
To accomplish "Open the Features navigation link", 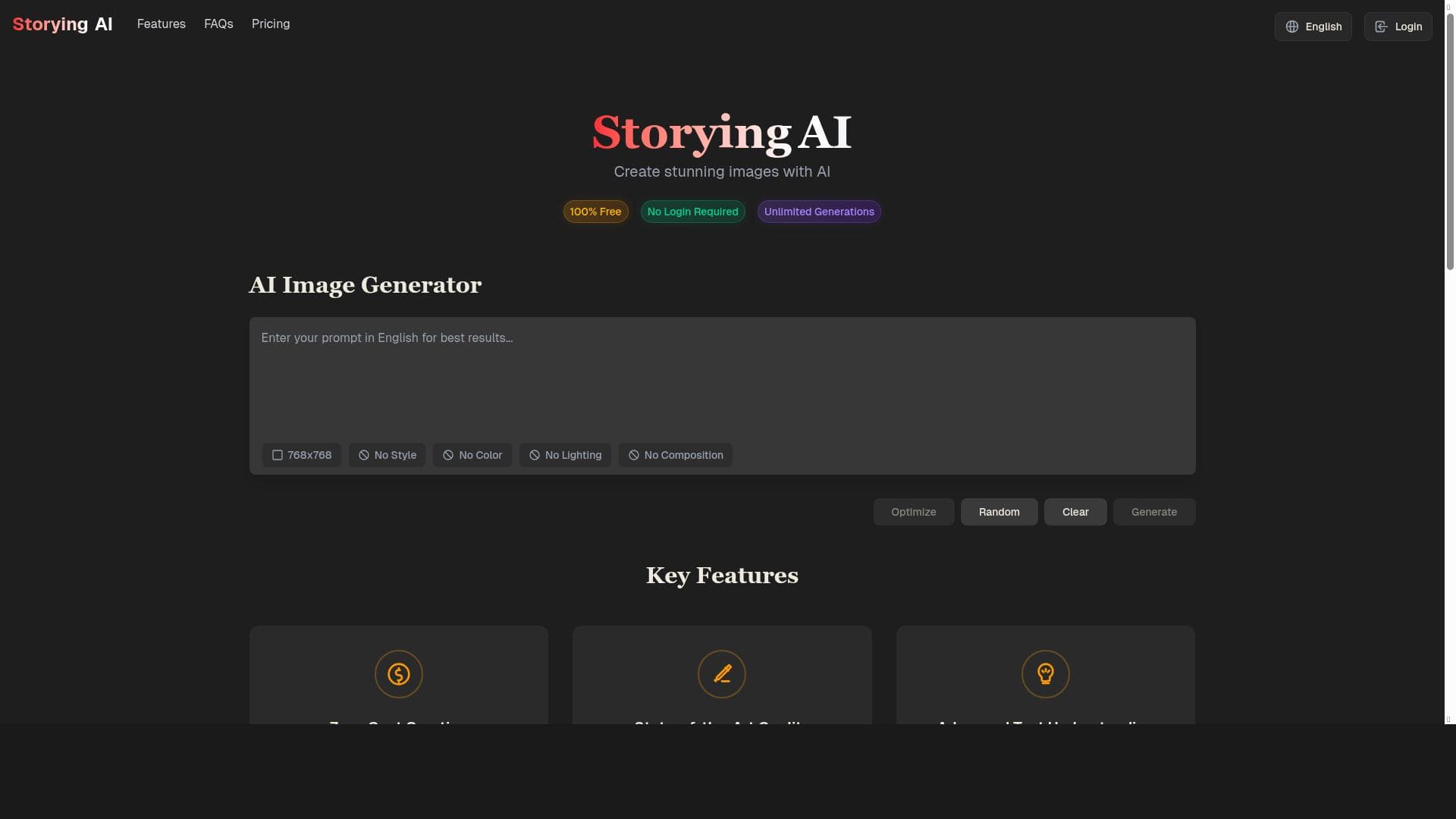I will point(161,24).
